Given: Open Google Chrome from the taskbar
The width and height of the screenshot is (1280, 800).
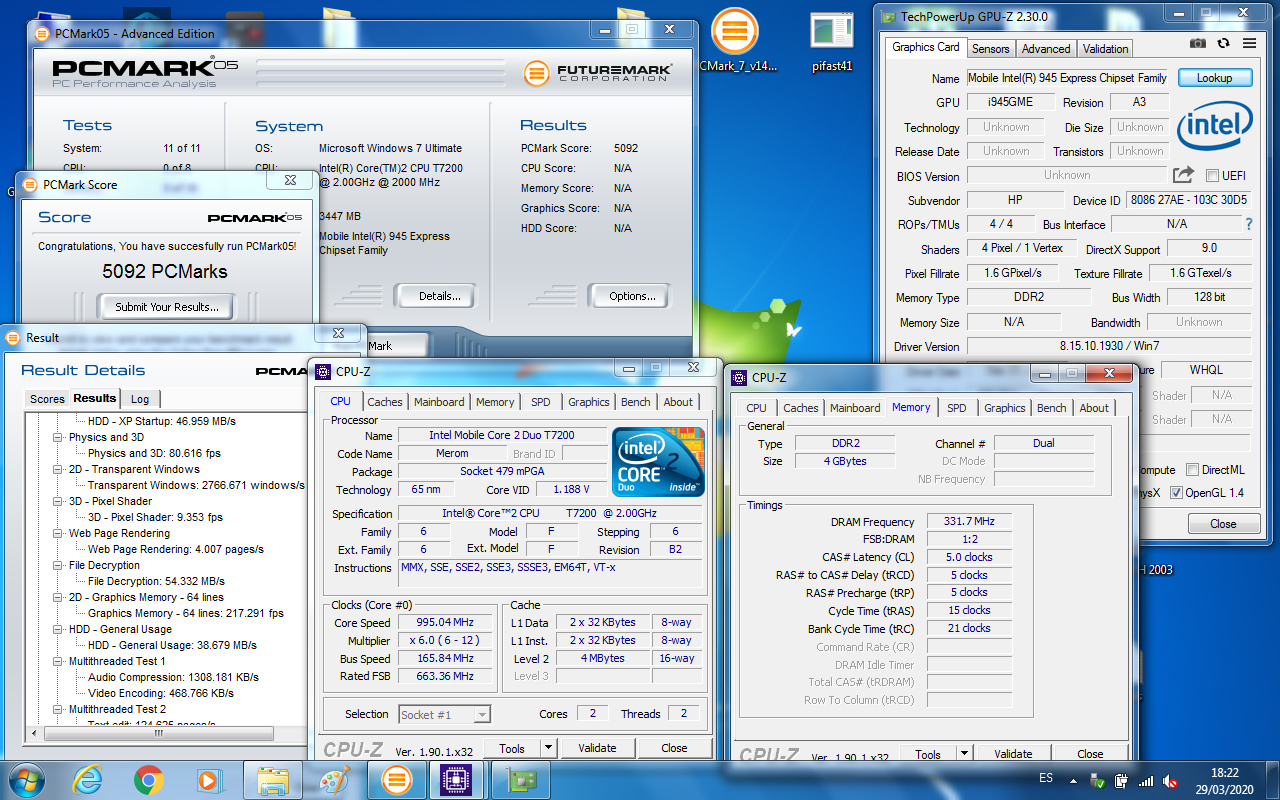Looking at the screenshot, I should [x=149, y=779].
